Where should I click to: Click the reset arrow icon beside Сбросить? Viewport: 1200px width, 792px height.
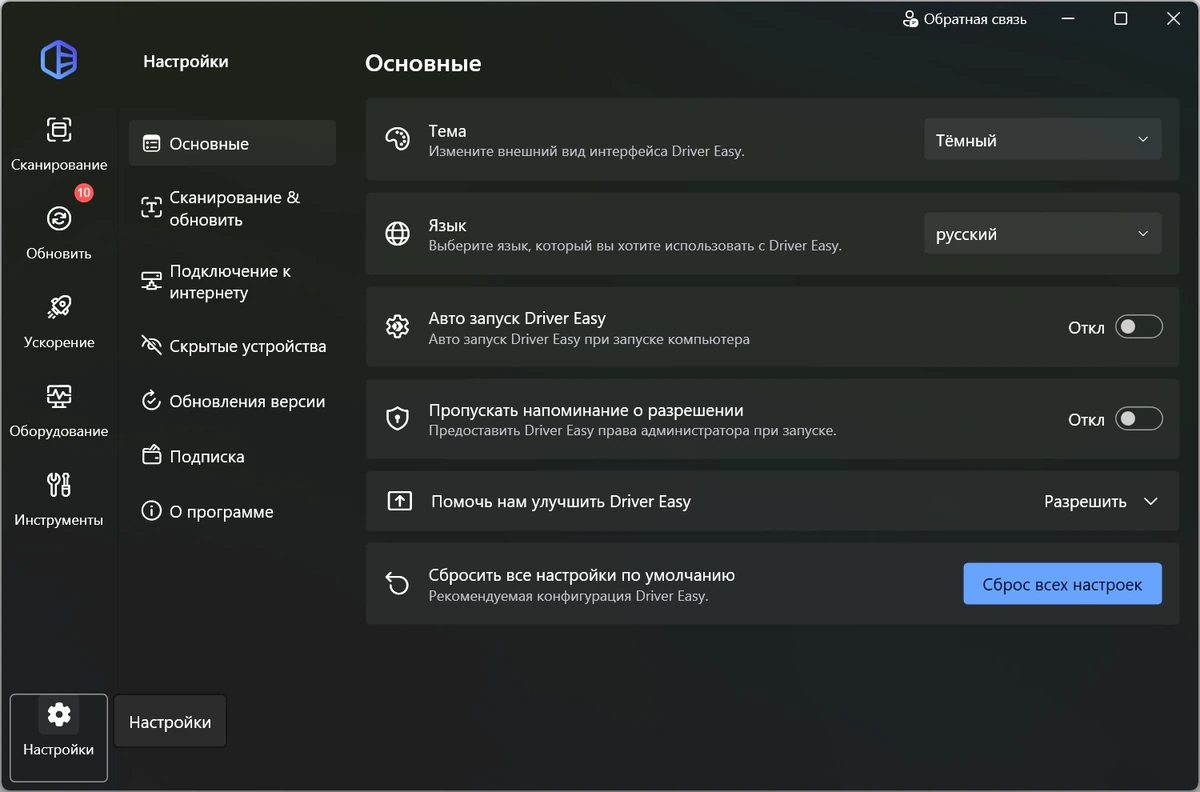coord(398,584)
